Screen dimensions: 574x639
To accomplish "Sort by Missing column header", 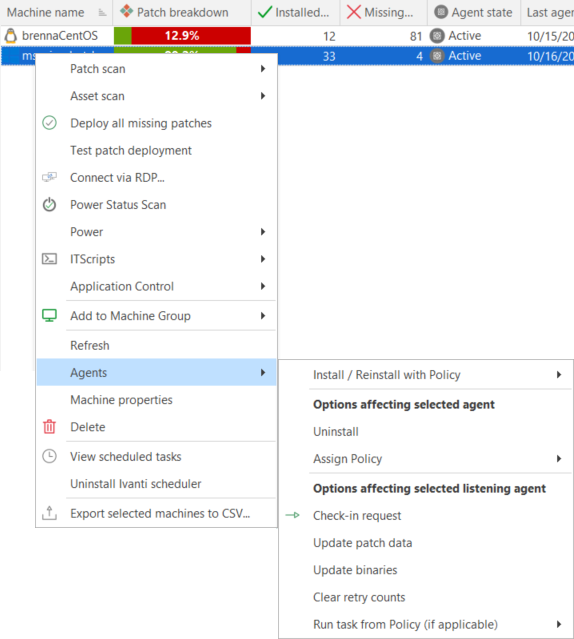I will tap(384, 12).
